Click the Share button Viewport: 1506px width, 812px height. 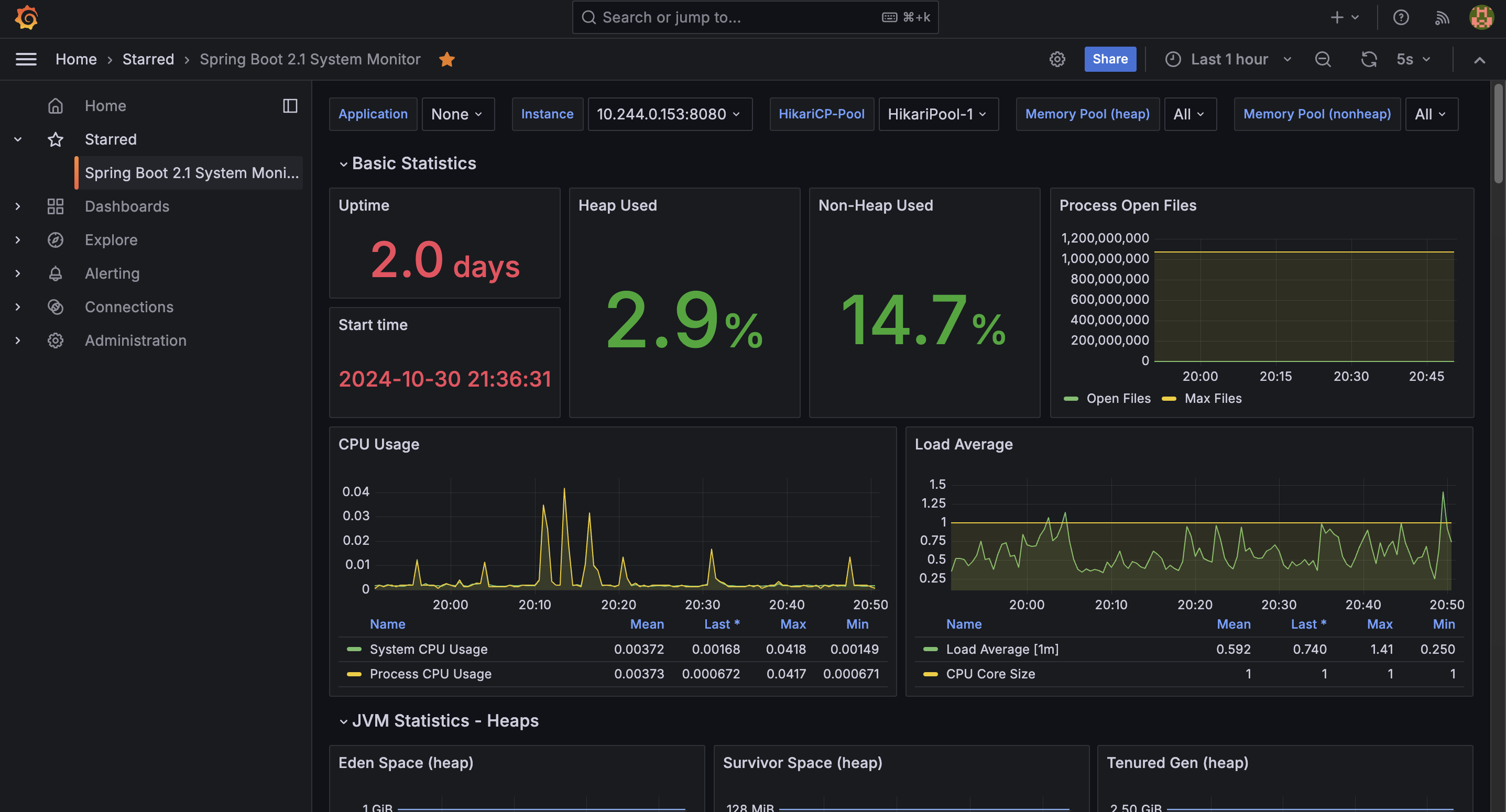(x=1110, y=59)
